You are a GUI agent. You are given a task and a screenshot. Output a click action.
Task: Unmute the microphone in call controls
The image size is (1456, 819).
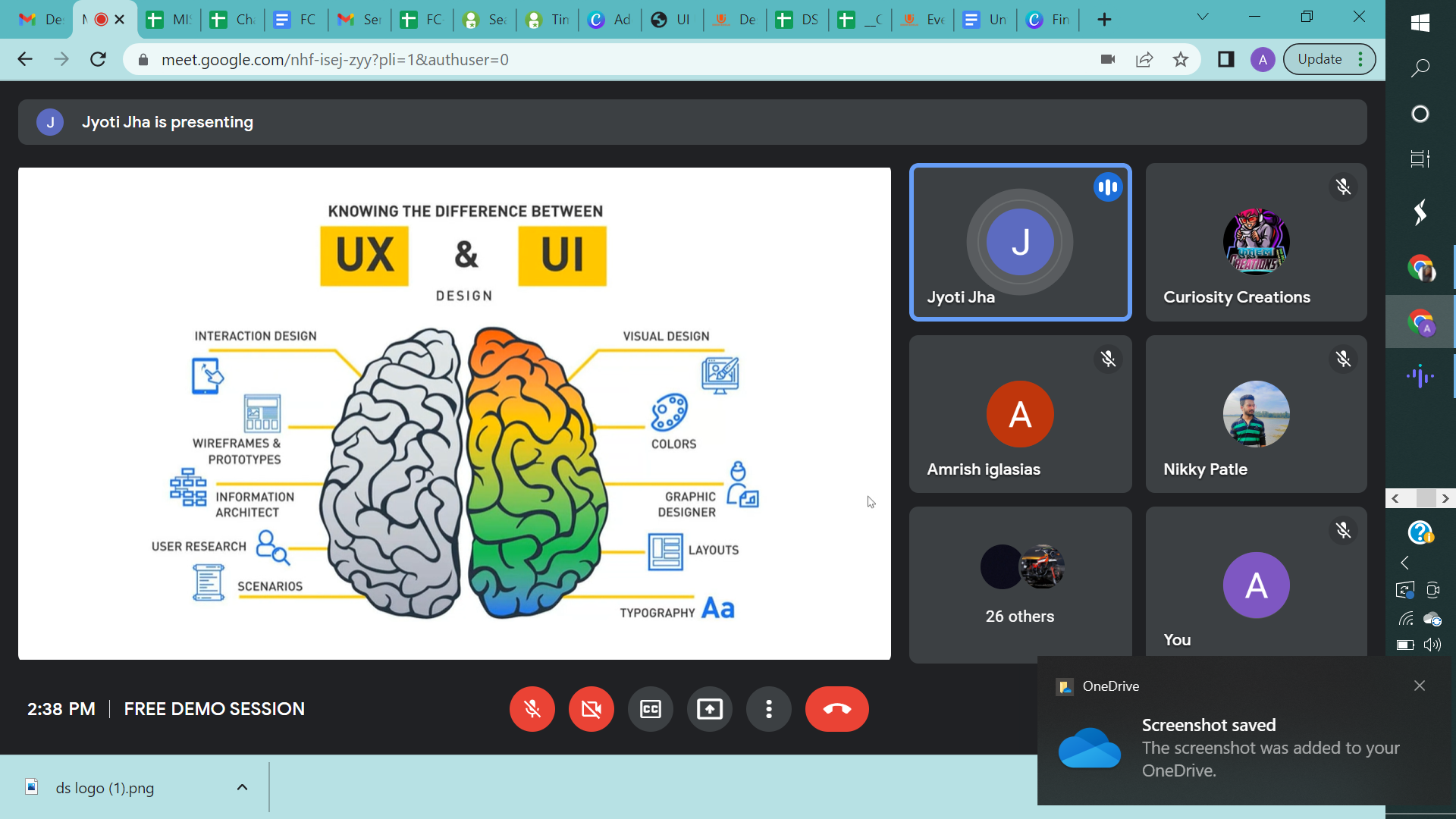532,709
